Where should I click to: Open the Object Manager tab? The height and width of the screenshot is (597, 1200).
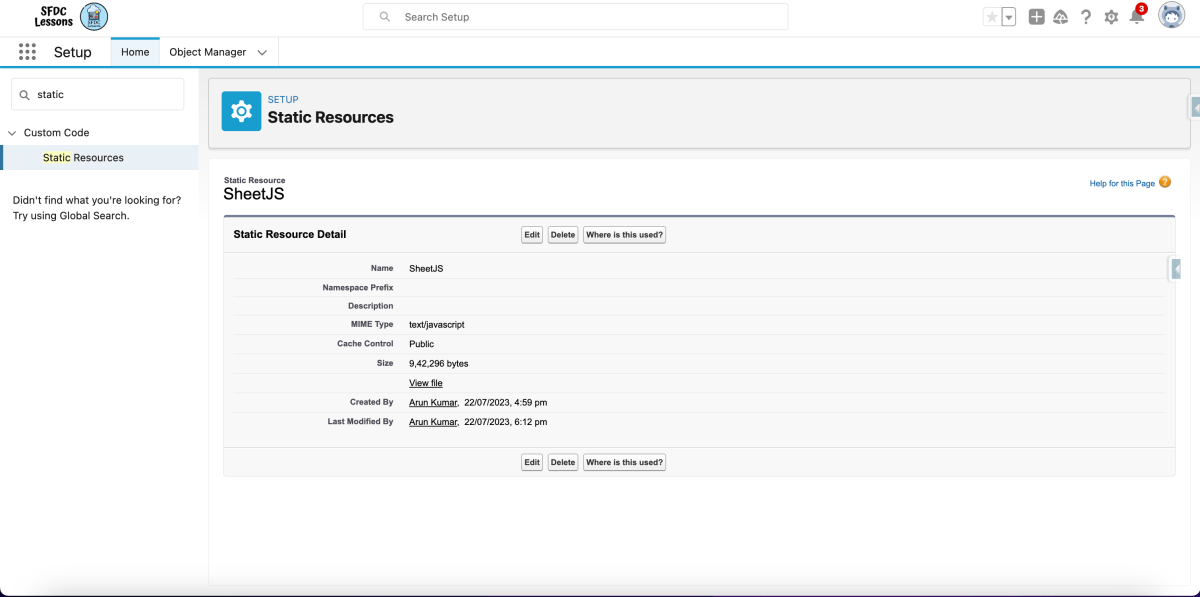[x=208, y=52]
